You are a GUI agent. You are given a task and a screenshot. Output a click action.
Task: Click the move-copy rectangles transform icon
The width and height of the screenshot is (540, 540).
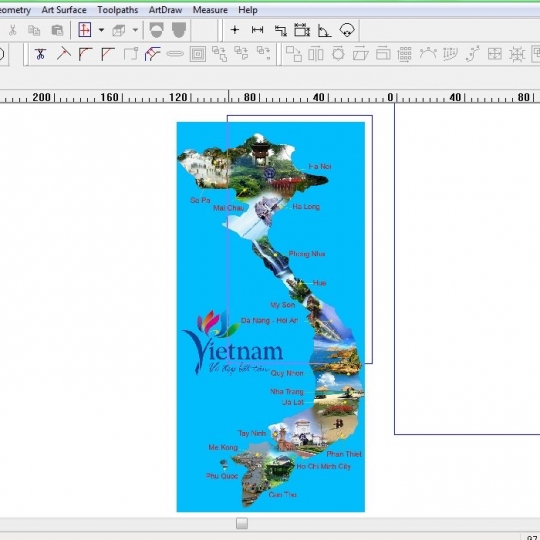[294, 54]
